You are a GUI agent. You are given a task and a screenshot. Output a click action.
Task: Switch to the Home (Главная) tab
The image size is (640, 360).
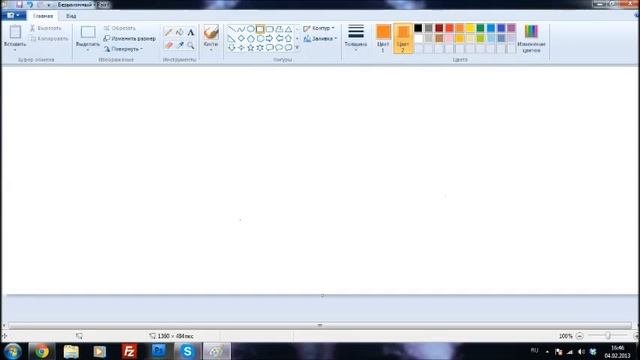coord(43,16)
